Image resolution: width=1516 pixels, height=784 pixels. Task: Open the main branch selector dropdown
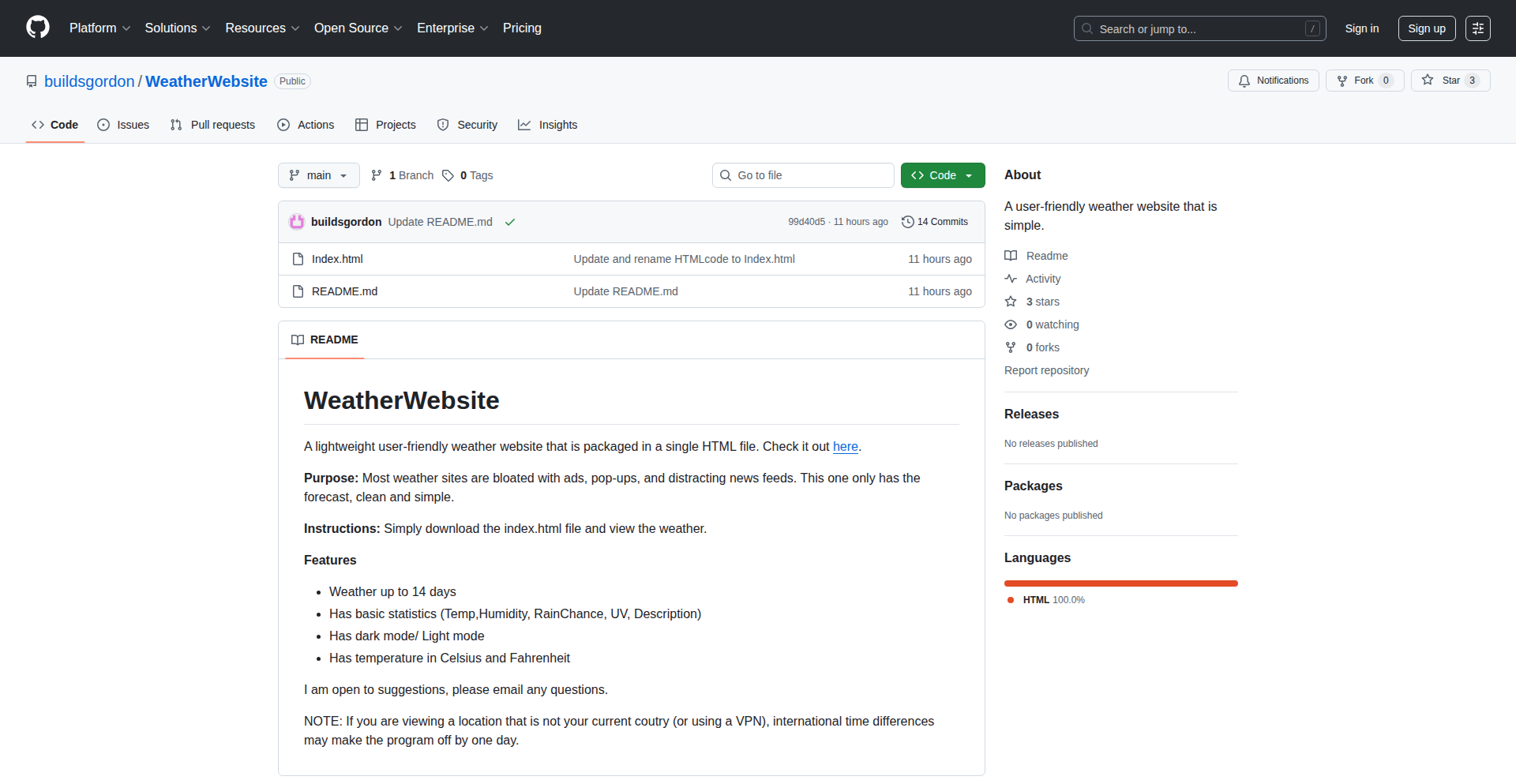tap(318, 175)
